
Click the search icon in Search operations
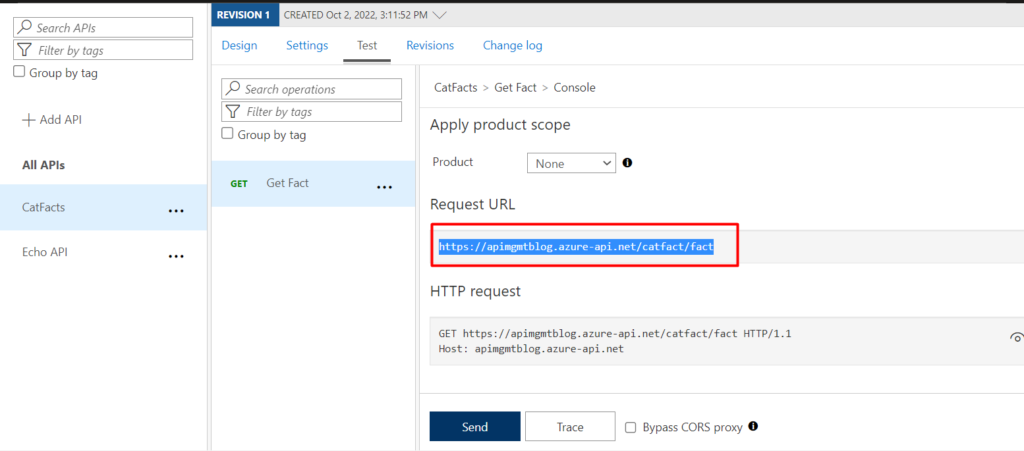tap(232, 89)
